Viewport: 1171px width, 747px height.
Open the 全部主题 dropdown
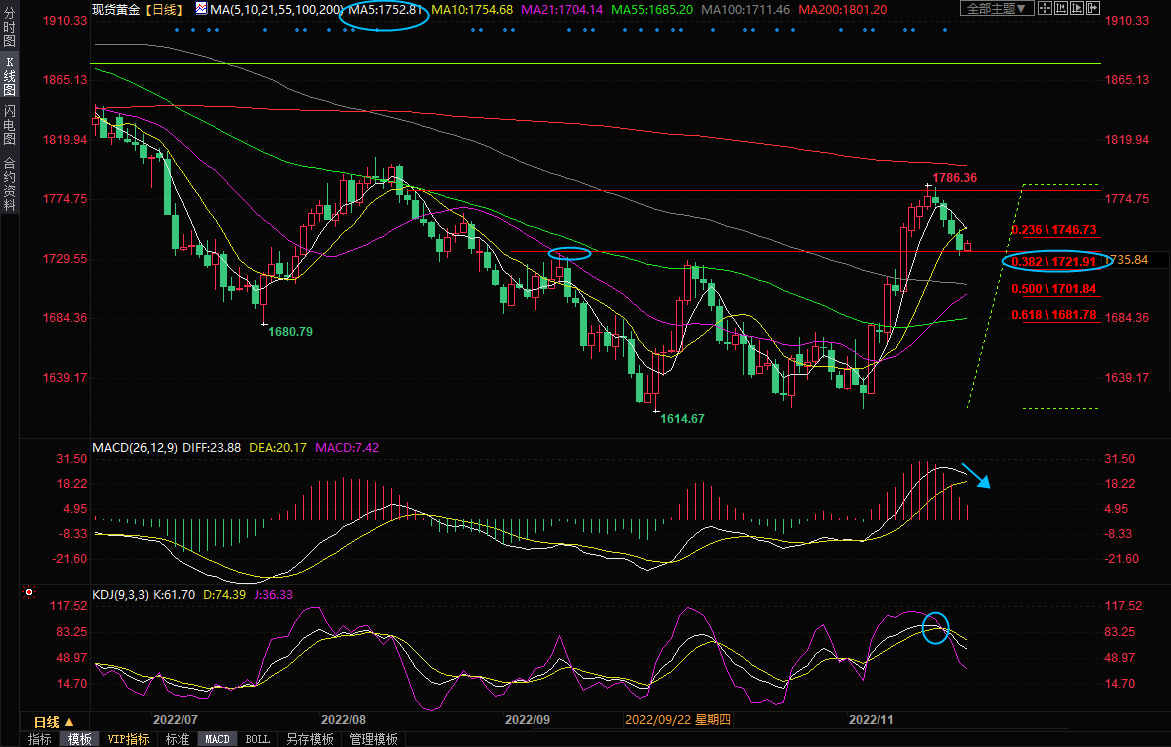(996, 8)
